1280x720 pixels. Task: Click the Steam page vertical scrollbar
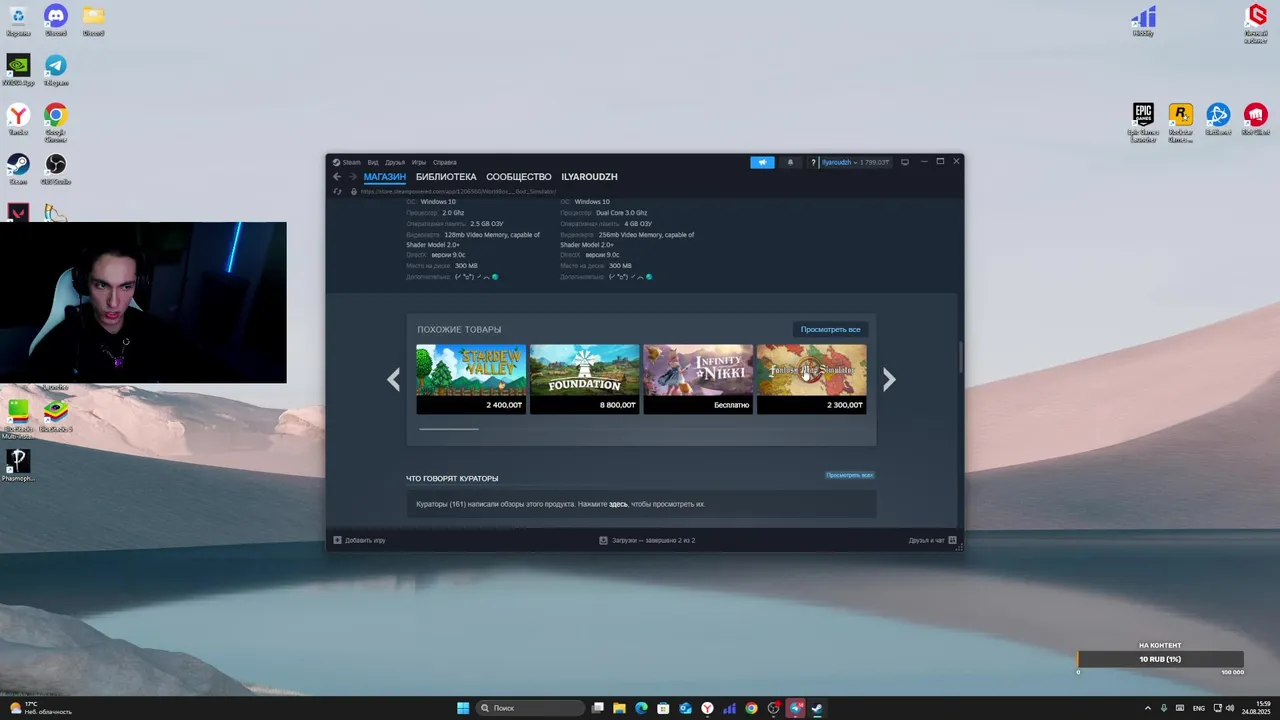[x=960, y=358]
